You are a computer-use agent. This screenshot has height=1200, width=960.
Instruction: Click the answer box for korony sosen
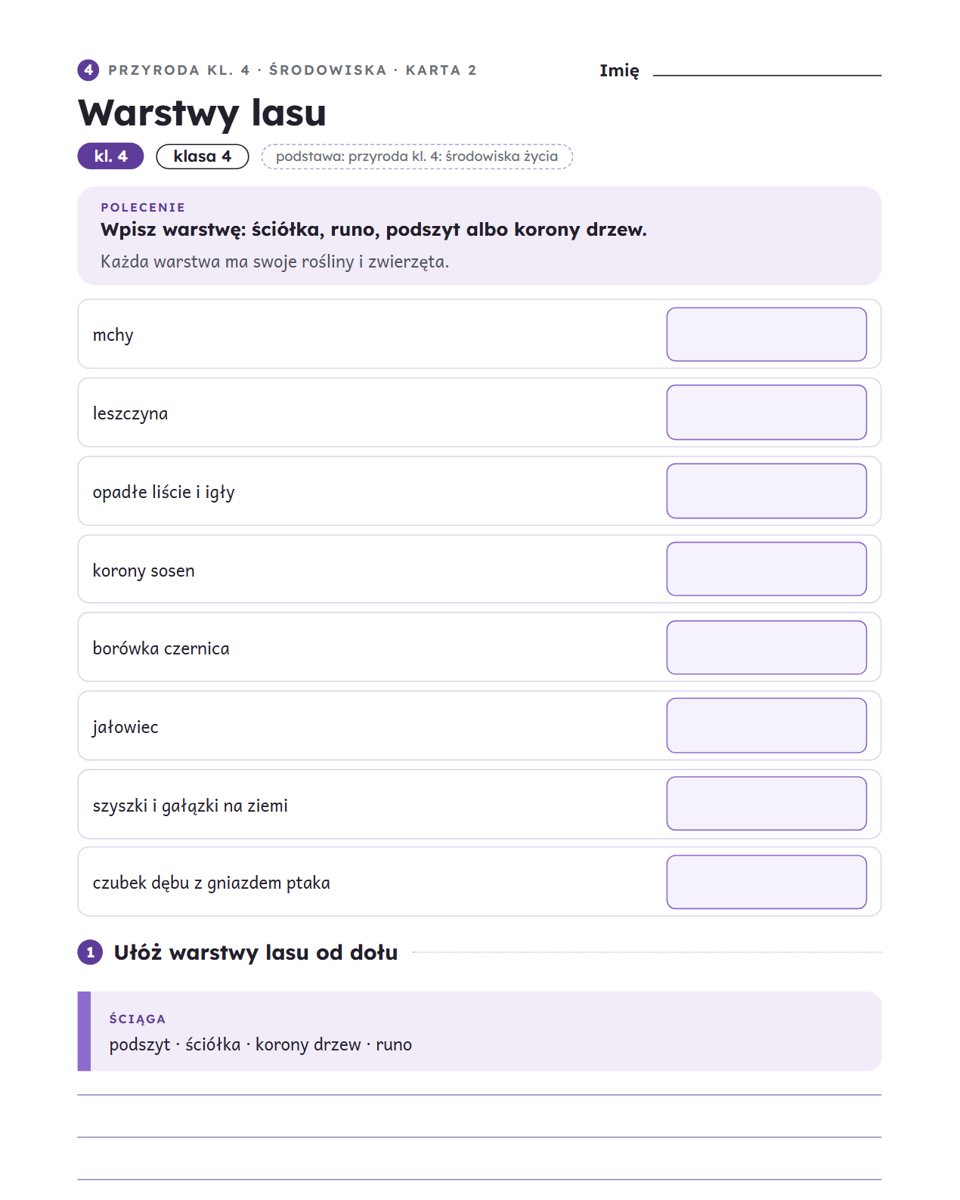coord(767,569)
